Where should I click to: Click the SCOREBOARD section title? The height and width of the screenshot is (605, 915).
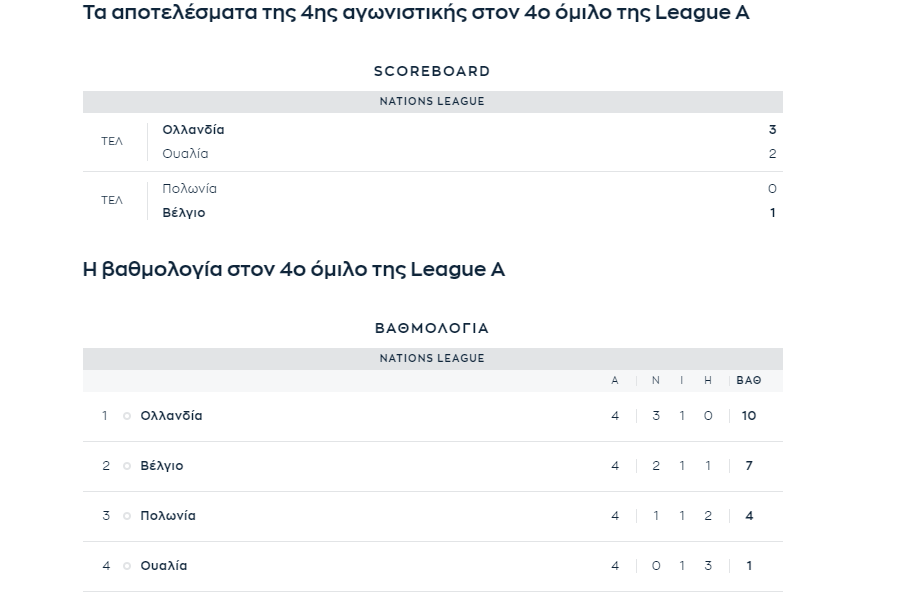coord(432,71)
